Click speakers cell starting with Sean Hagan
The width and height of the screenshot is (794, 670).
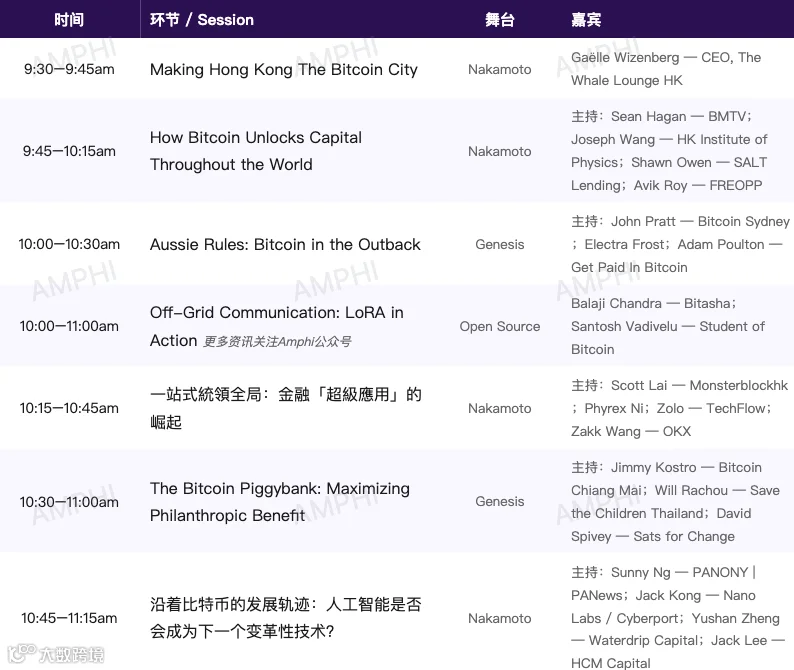coord(669,151)
